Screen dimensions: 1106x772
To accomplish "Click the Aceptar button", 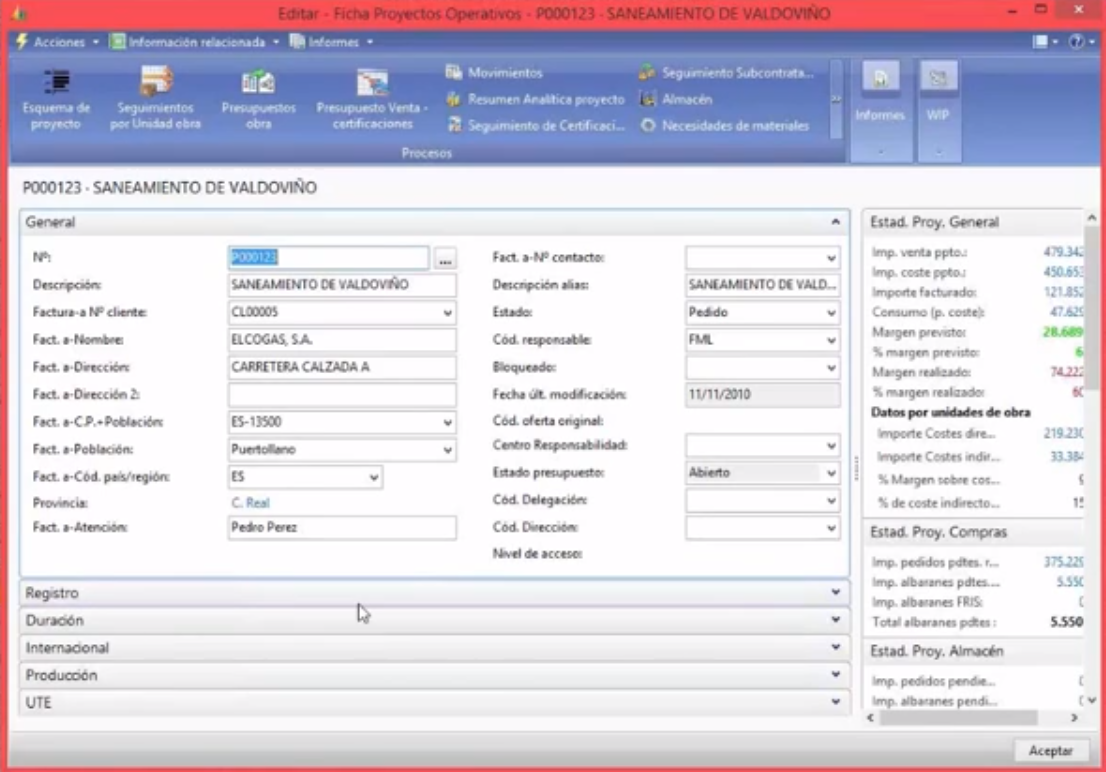I will point(1050,750).
